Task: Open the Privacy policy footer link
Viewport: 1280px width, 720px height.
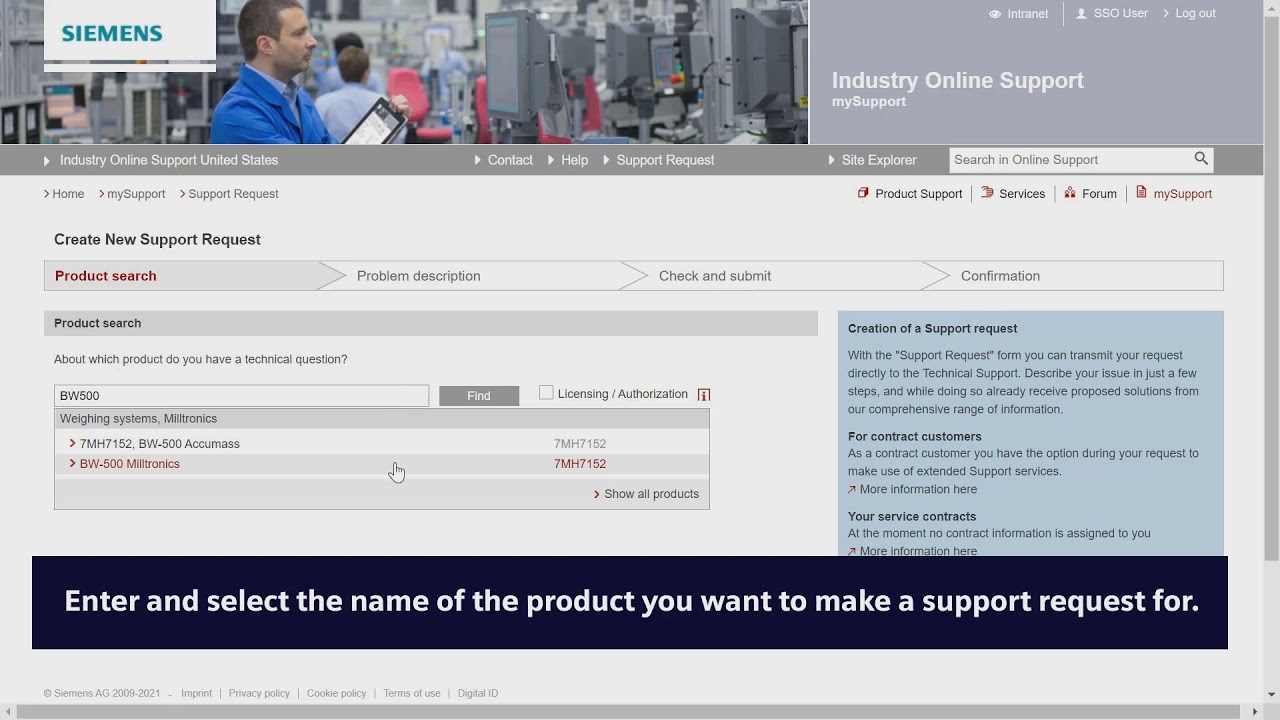Action: pyautogui.click(x=259, y=693)
